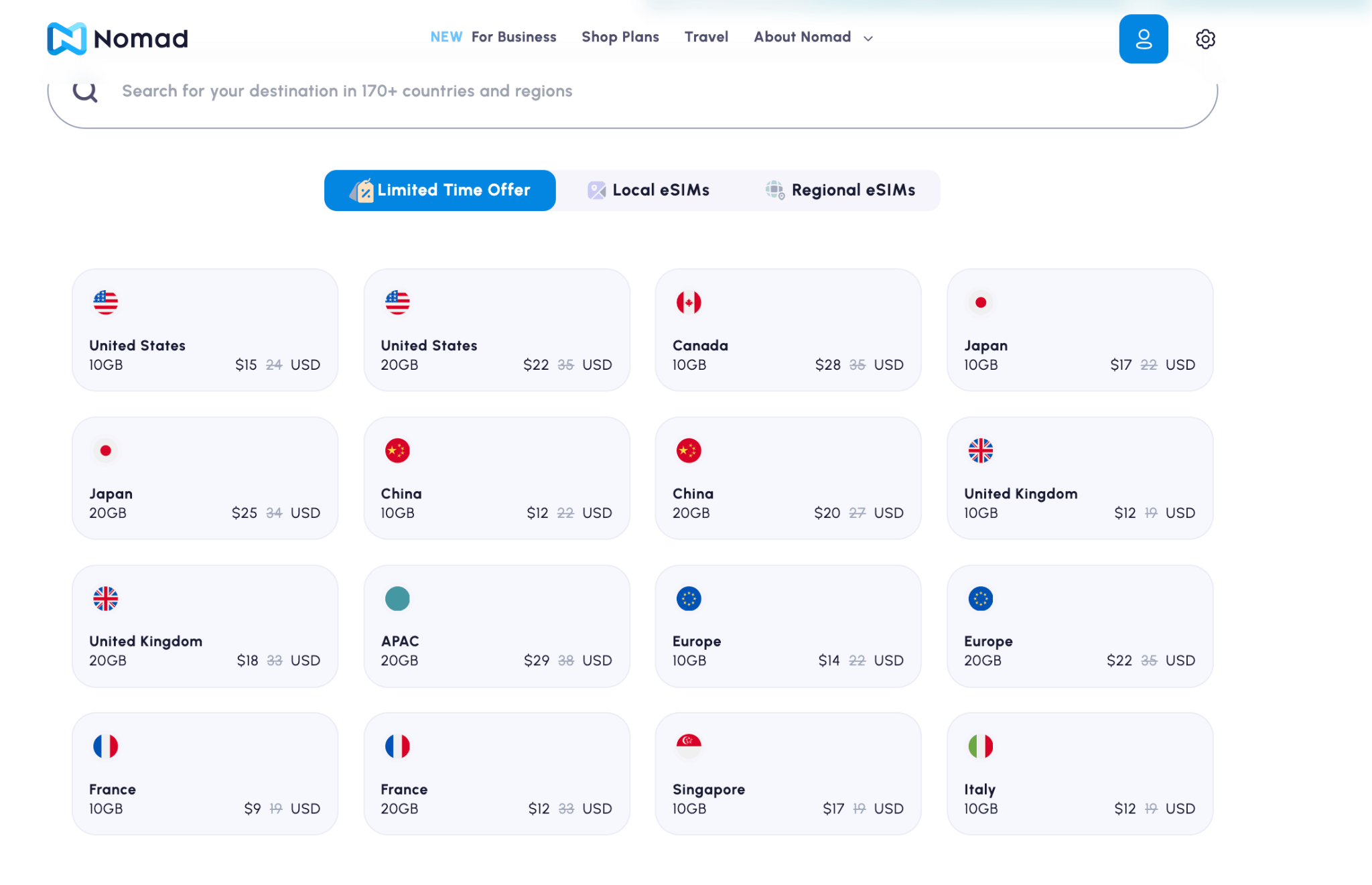Click France title on 20GB card
This screenshot has height=885, width=1372.
(x=404, y=789)
